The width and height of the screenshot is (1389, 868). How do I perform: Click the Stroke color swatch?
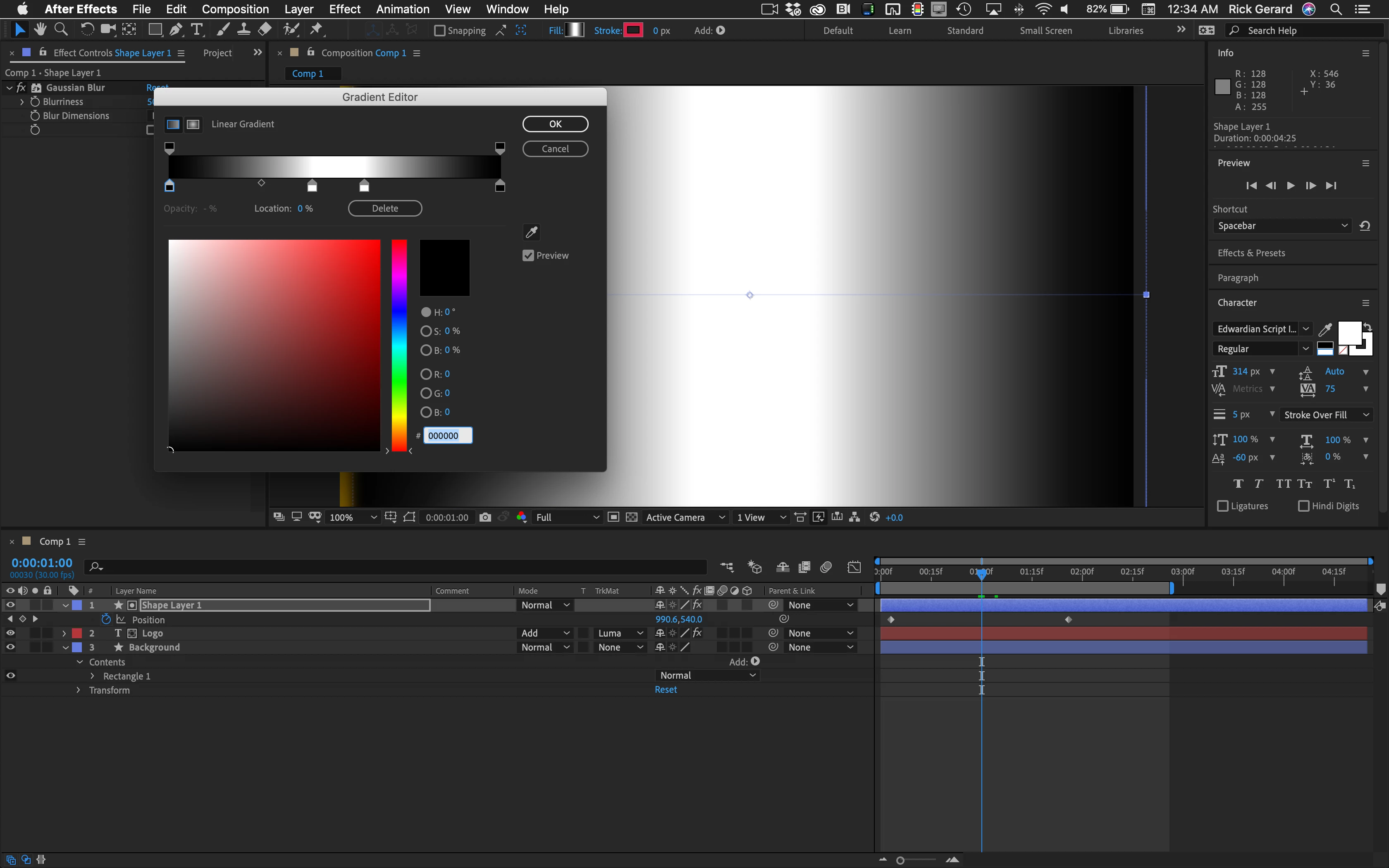point(633,31)
